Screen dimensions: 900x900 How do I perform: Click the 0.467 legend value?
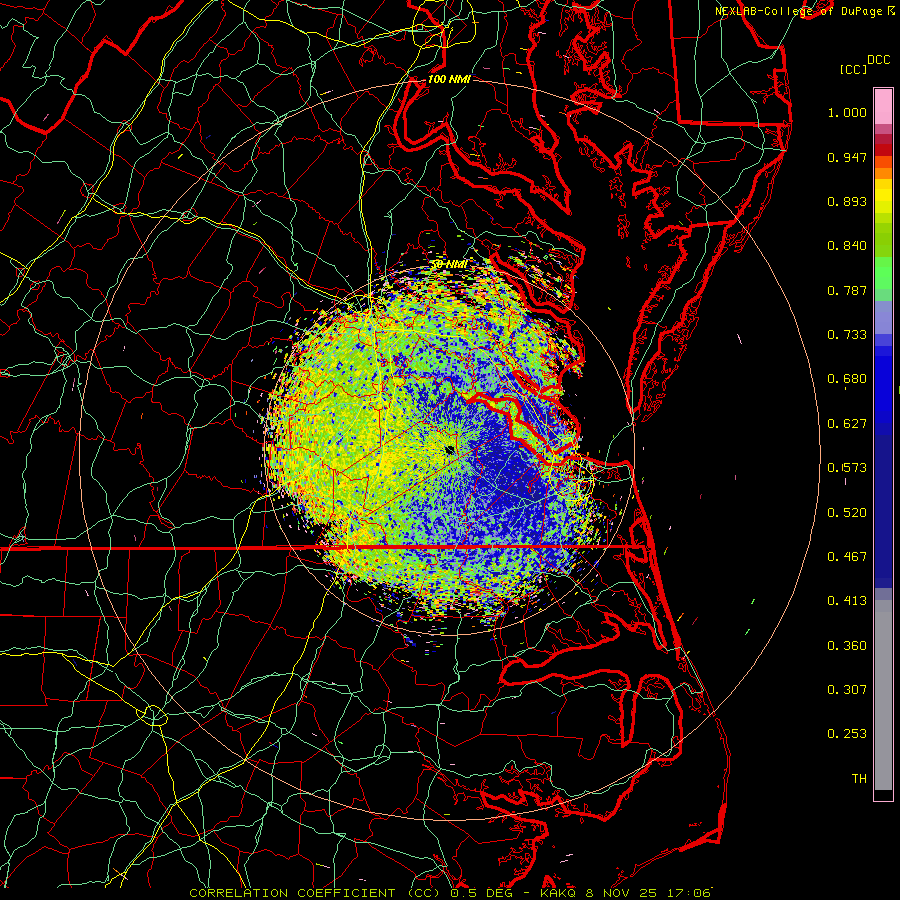847,557
